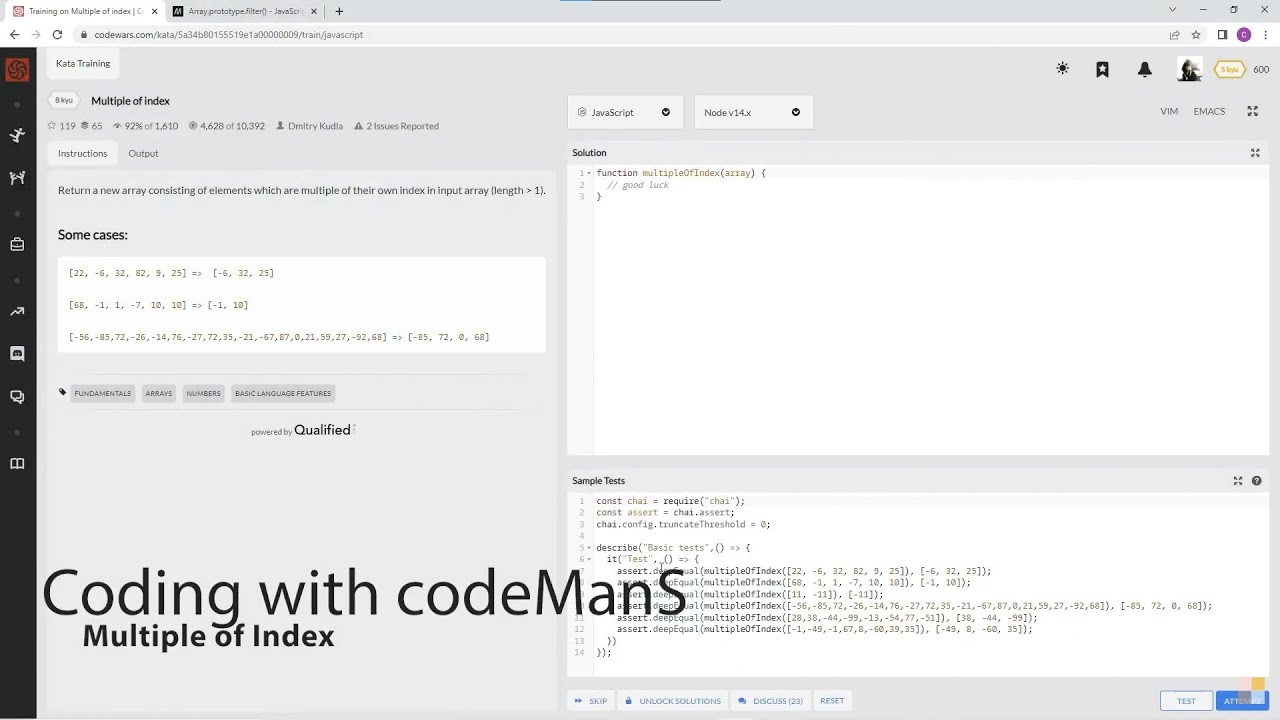Image resolution: width=1280 pixels, height=720 pixels.
Task: Open the discussions chat sidebar icon
Action: (17, 397)
